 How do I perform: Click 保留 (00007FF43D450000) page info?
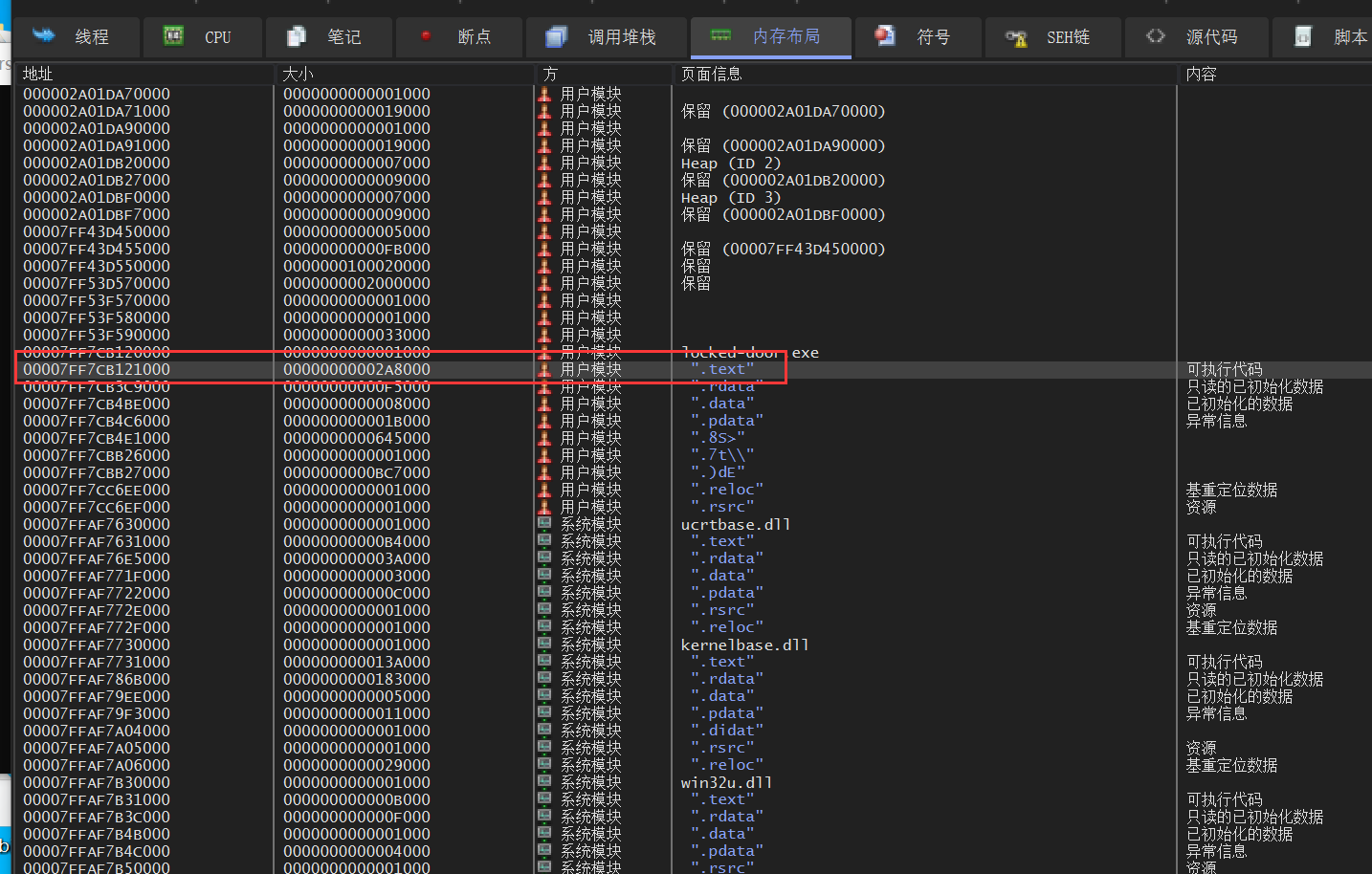click(x=784, y=249)
